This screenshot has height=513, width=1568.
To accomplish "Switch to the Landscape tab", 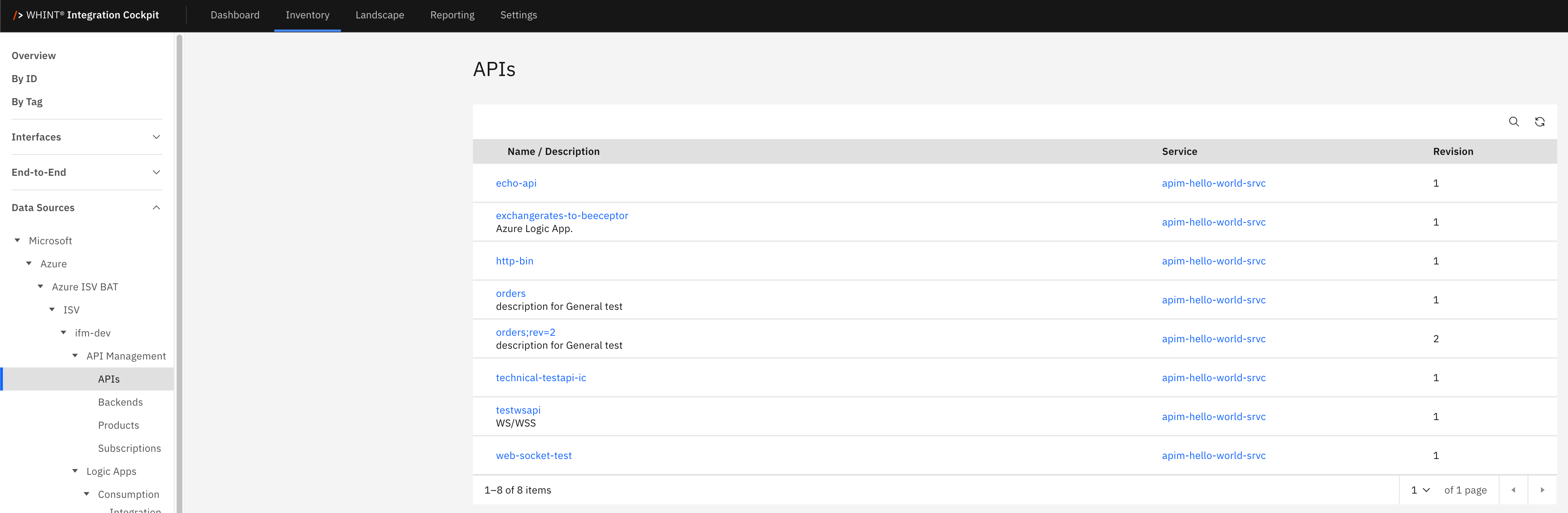I will tap(379, 15).
